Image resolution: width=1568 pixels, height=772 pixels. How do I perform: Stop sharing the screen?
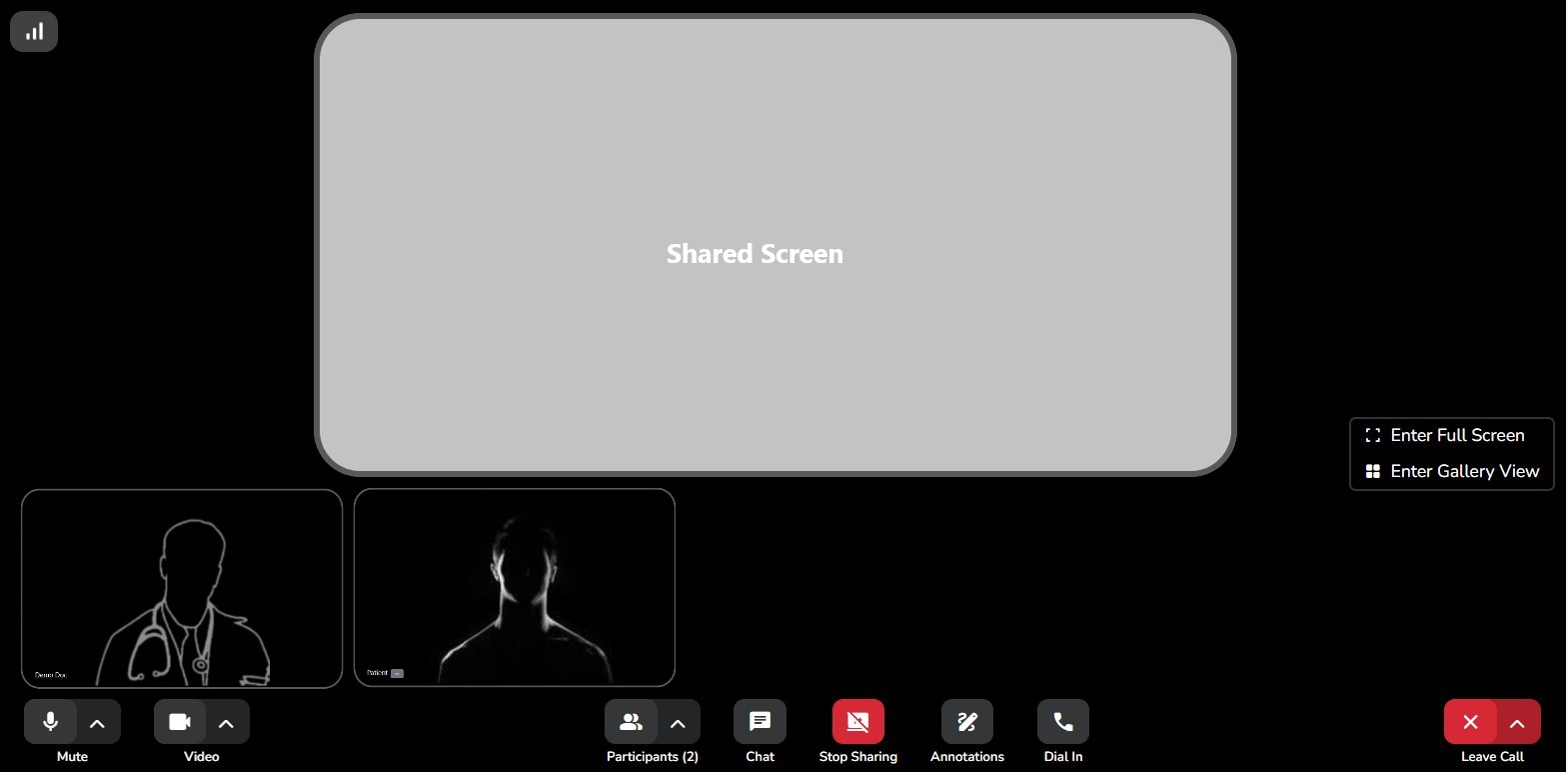857,722
